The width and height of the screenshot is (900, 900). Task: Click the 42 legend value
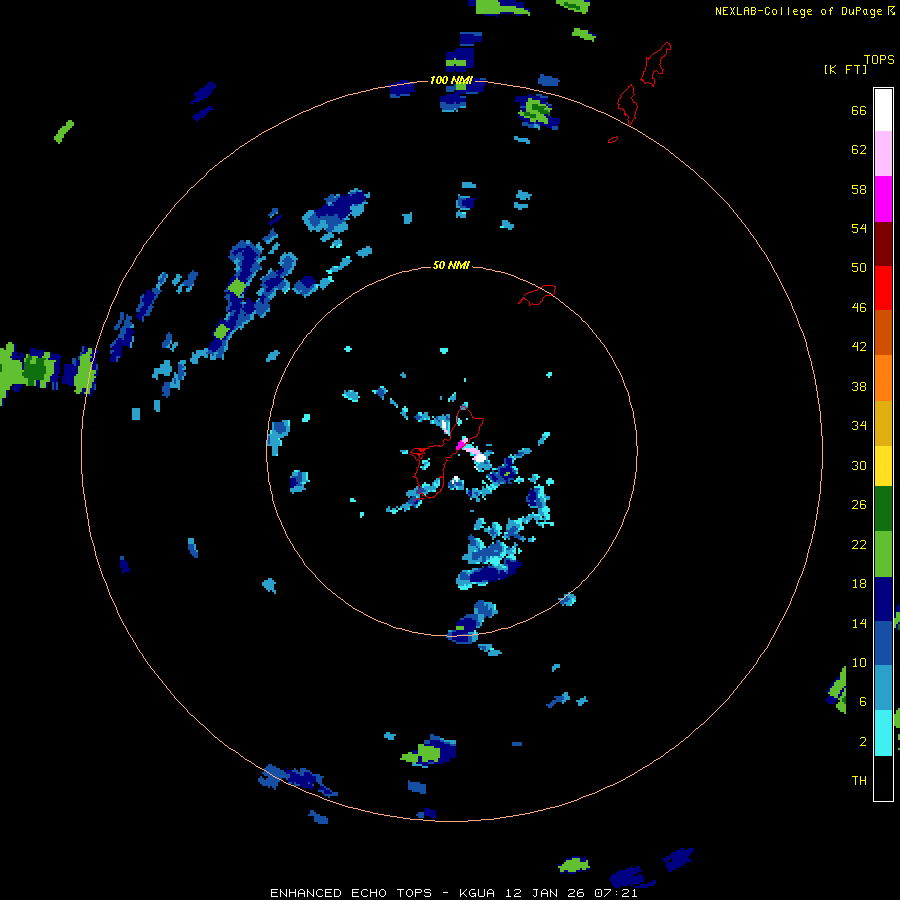[859, 347]
